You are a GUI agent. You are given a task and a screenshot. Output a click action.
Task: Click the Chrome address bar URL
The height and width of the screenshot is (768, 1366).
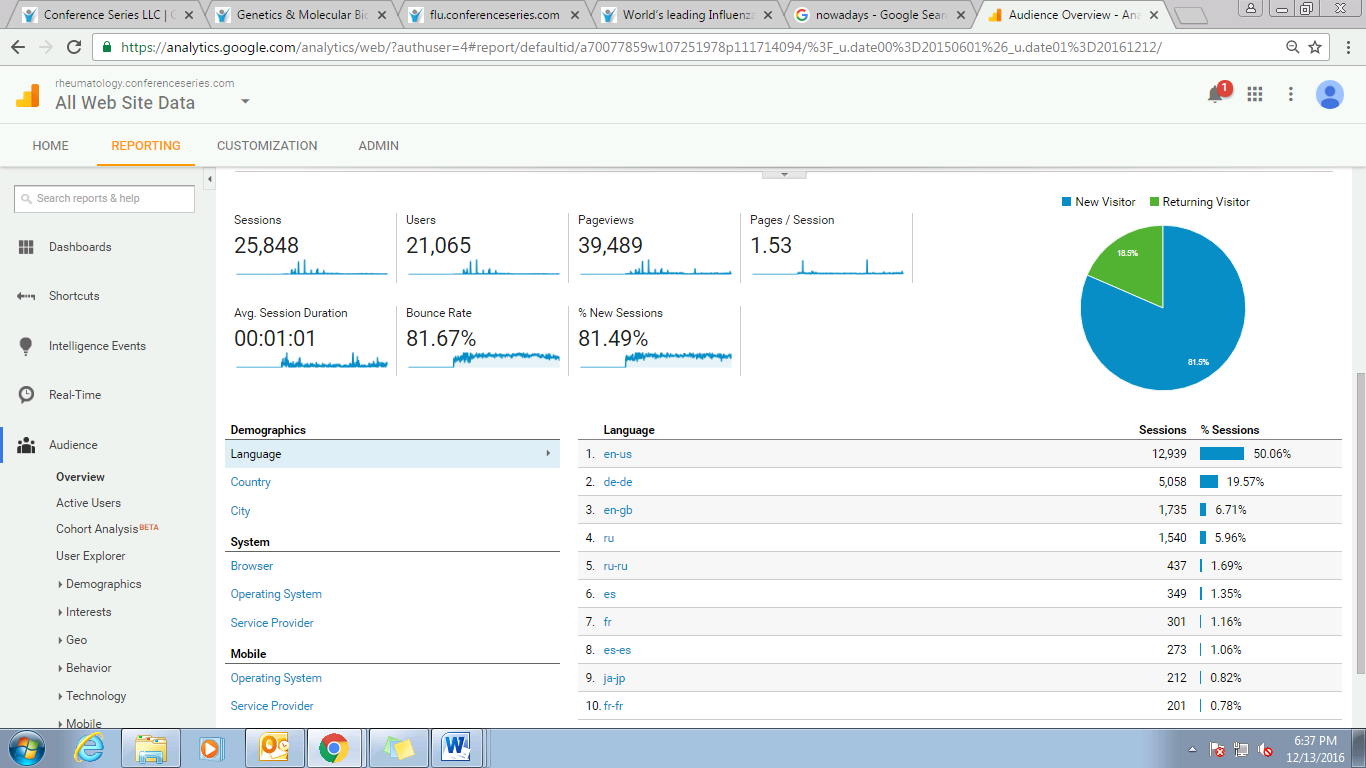pyautogui.click(x=640, y=47)
